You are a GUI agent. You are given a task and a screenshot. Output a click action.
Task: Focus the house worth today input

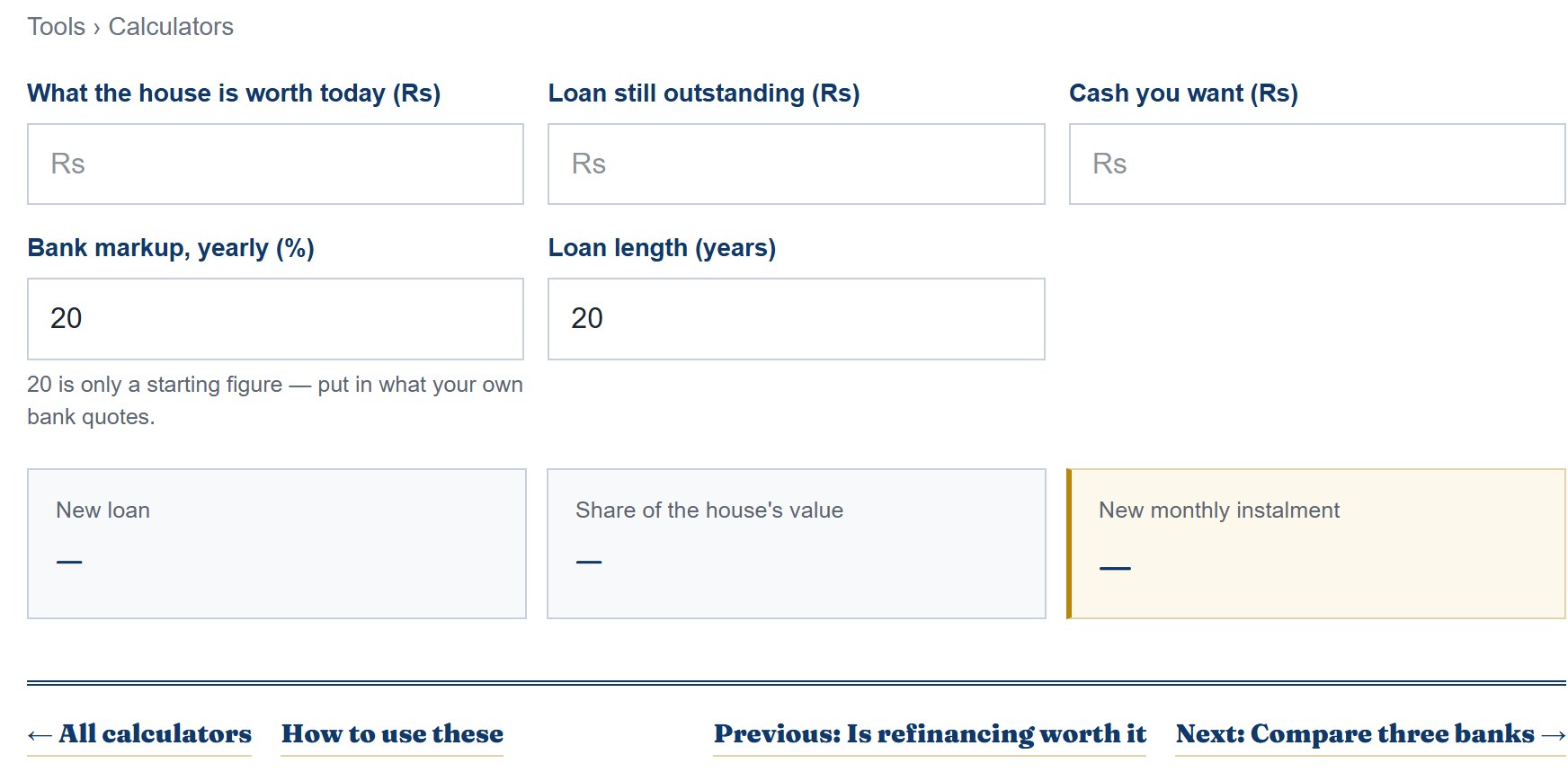275,164
